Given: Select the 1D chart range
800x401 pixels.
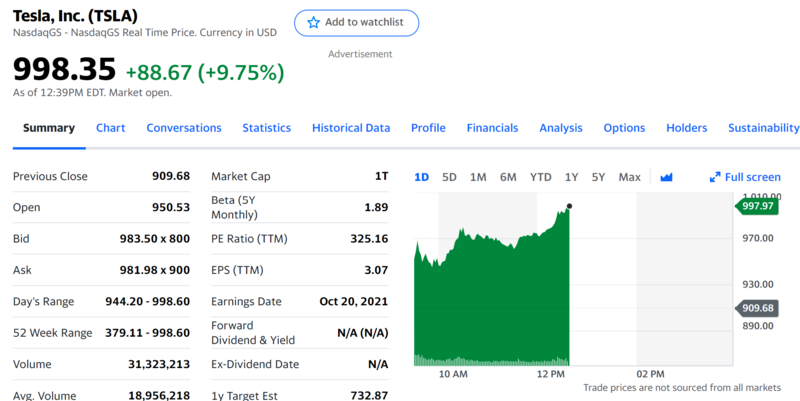Looking at the screenshot, I should click(x=421, y=177).
